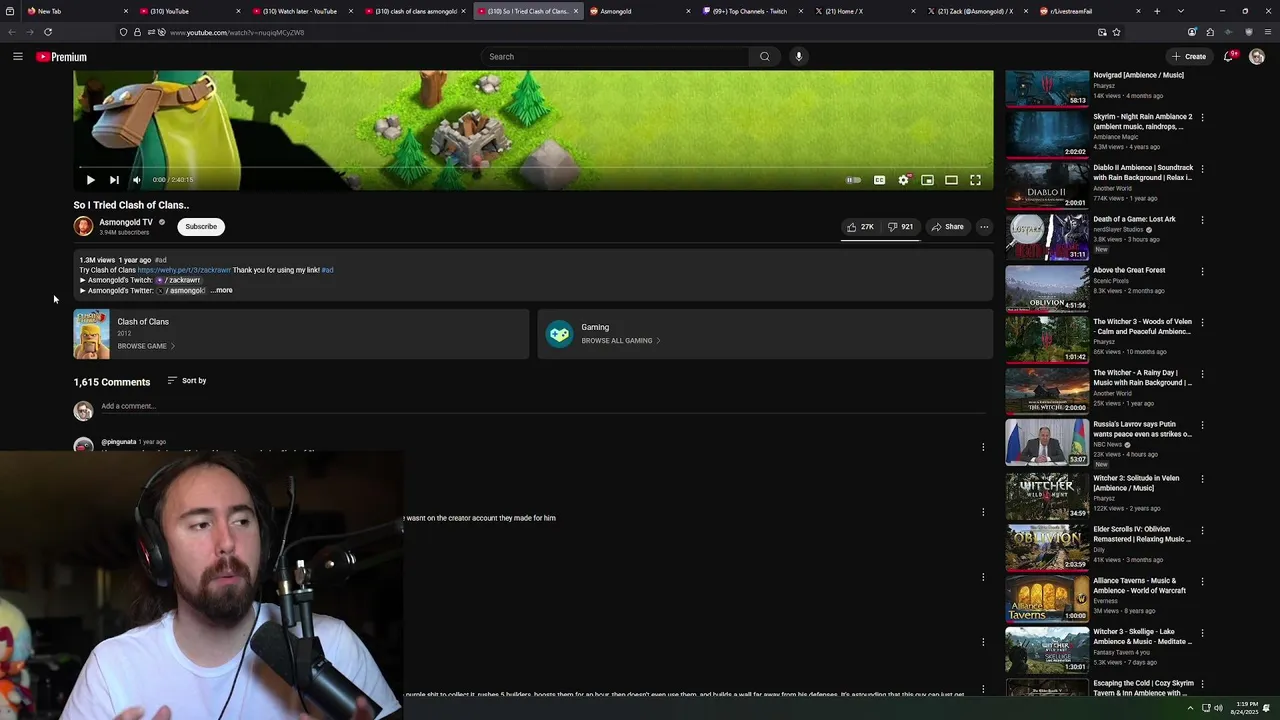Open options for Russia's Lavrov video
The height and width of the screenshot is (720, 1280).
[1202, 425]
